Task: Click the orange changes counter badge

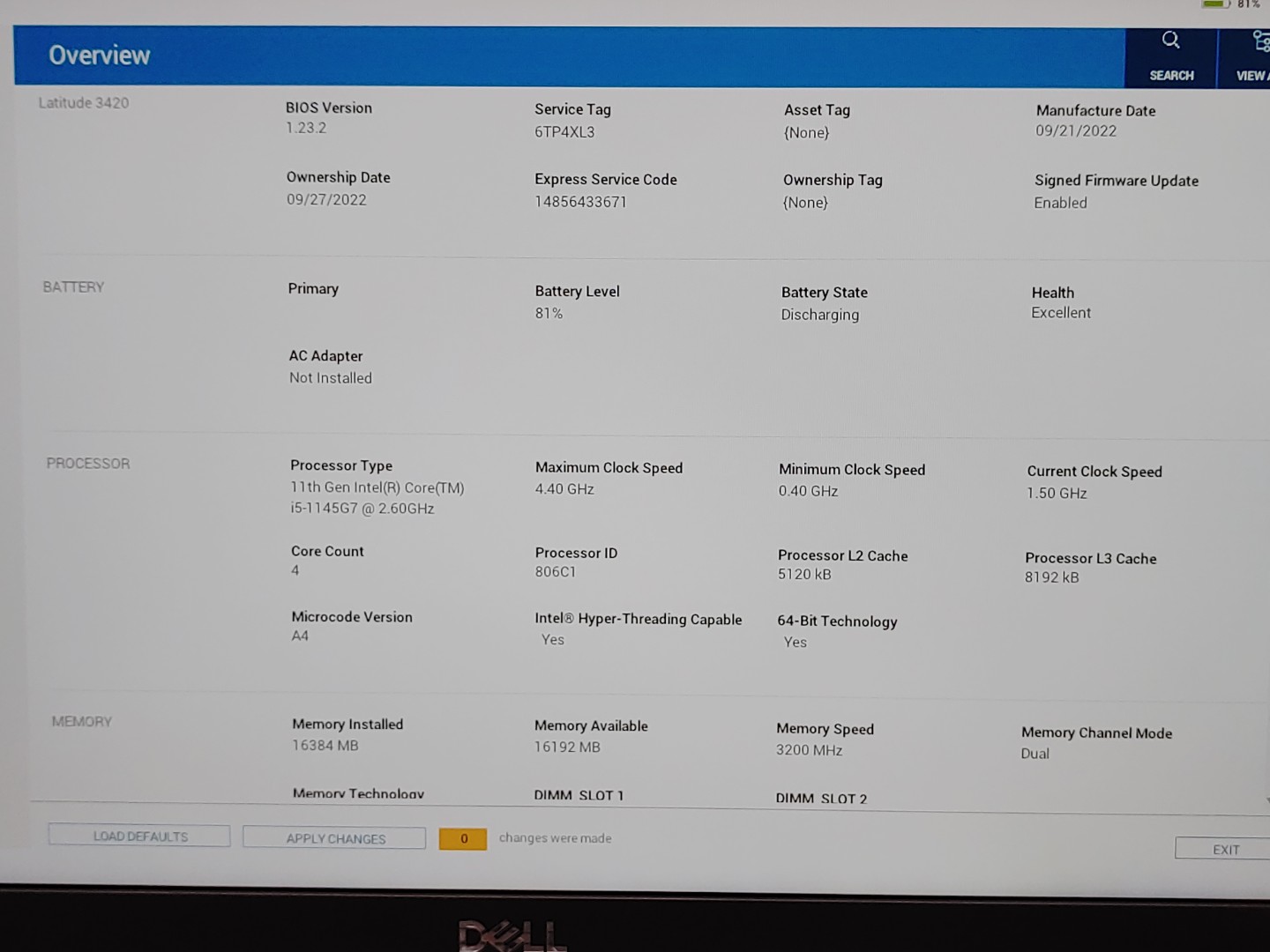Action: coord(463,838)
